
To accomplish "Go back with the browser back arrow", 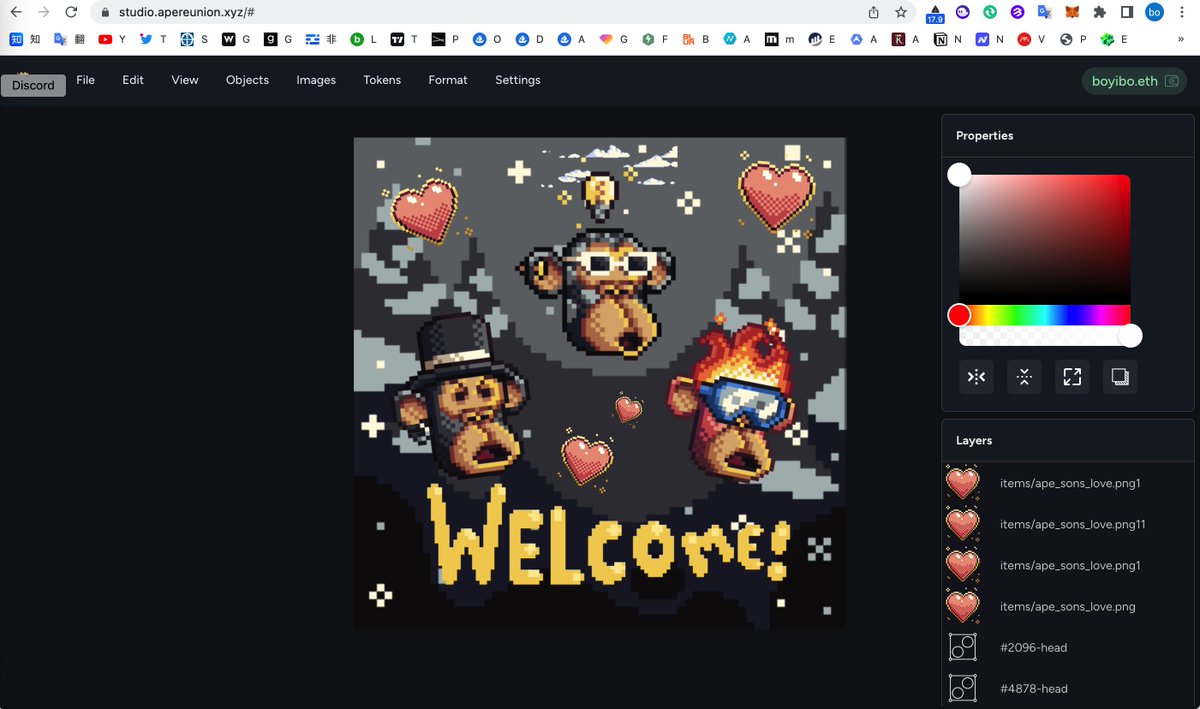I will 16,12.
